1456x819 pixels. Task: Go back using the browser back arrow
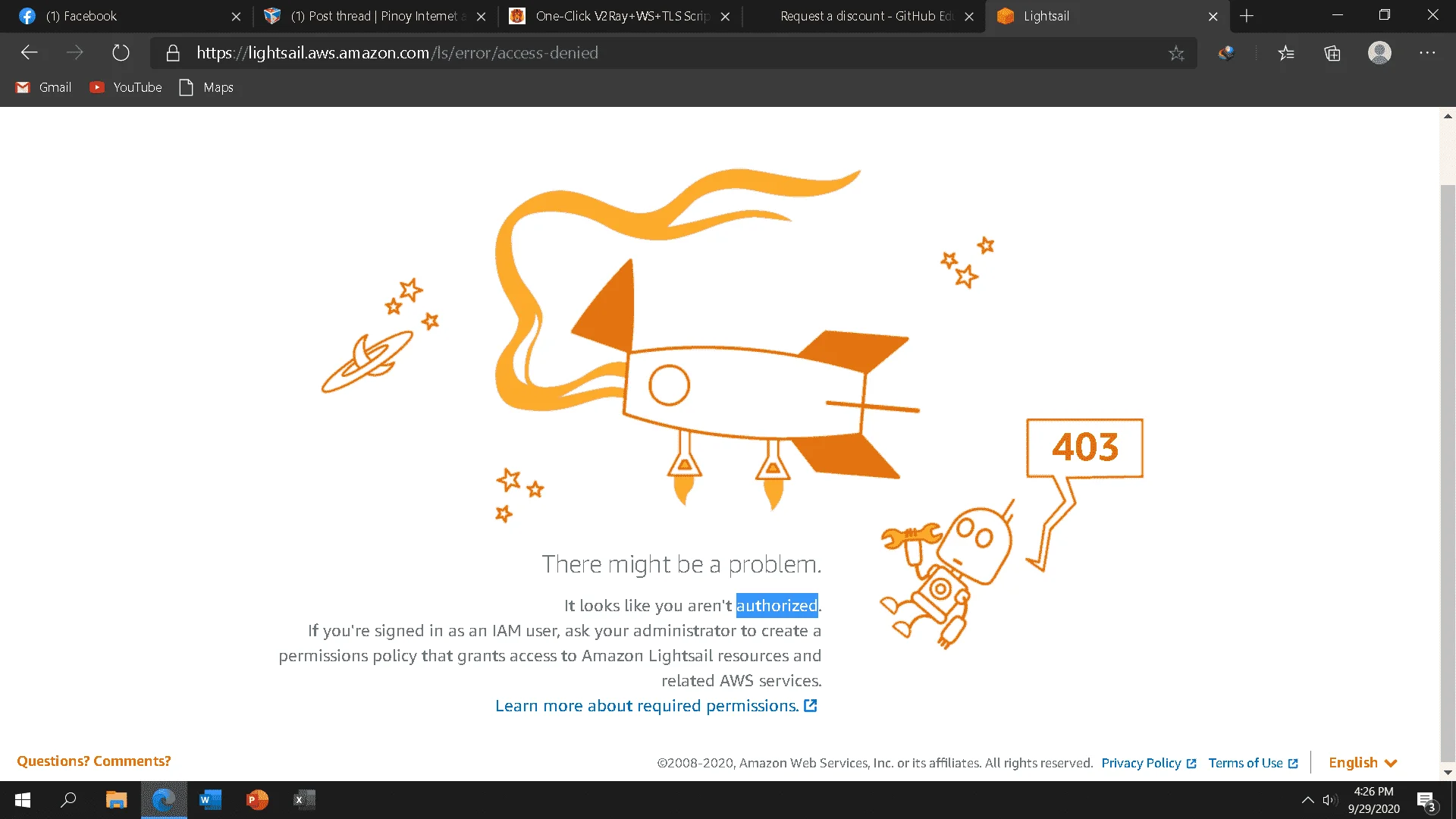tap(29, 53)
